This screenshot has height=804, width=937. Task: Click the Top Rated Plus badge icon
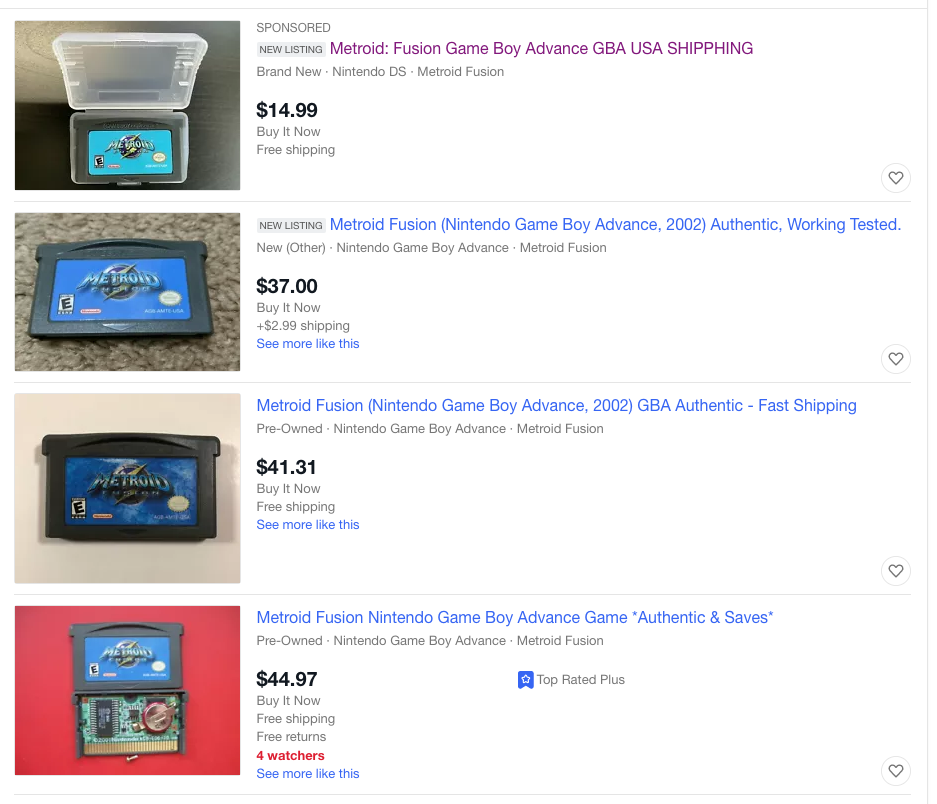point(525,680)
